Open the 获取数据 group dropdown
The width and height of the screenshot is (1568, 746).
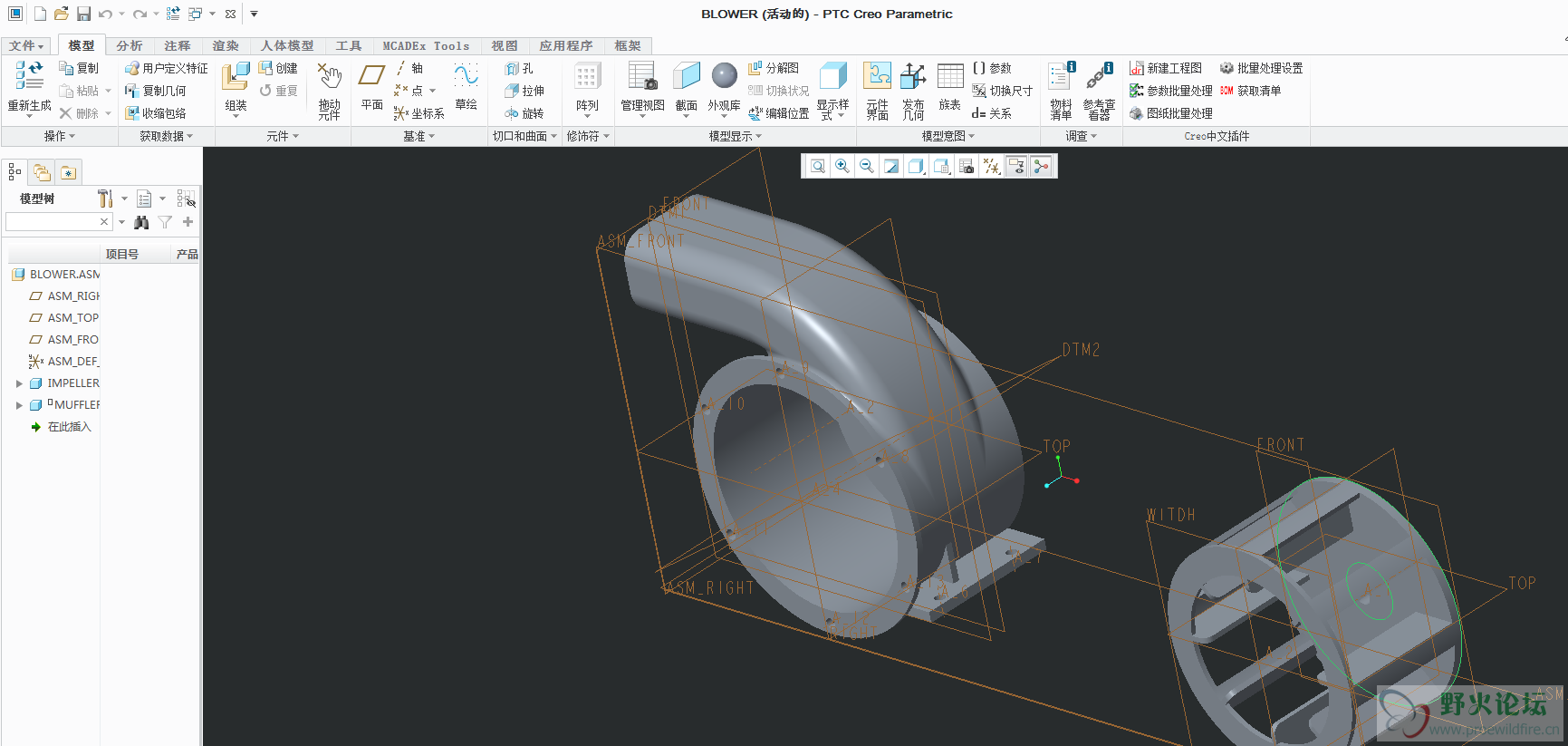pos(166,136)
